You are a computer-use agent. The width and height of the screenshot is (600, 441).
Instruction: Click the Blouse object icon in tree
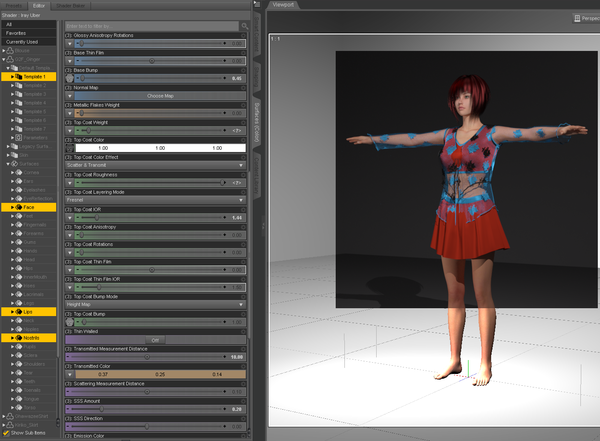[10, 51]
